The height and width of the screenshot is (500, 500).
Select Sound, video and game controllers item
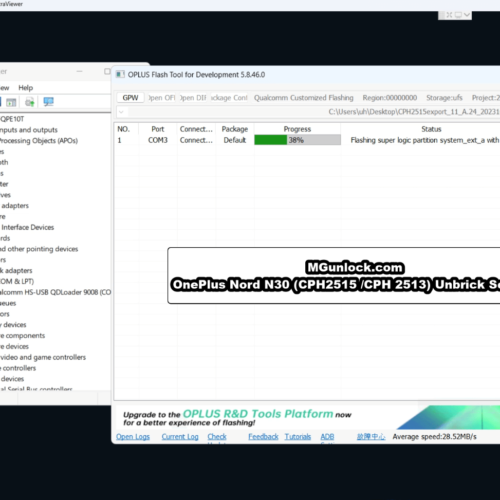click(43, 357)
